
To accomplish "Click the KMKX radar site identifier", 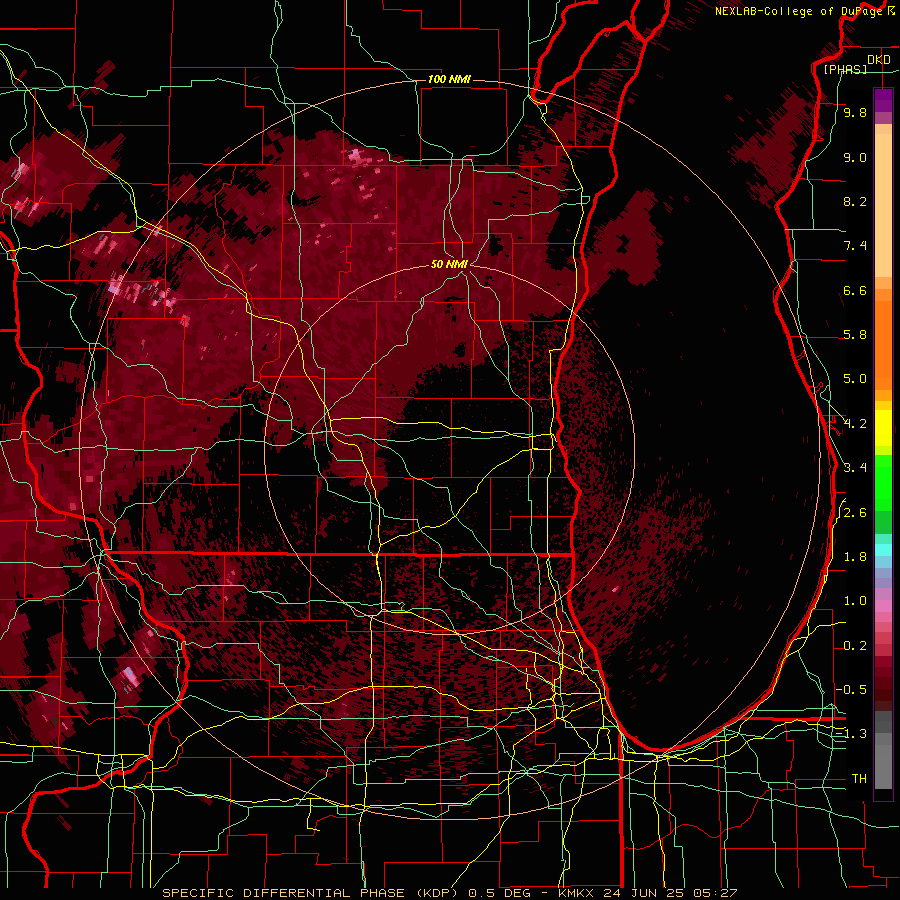I will click(576, 893).
